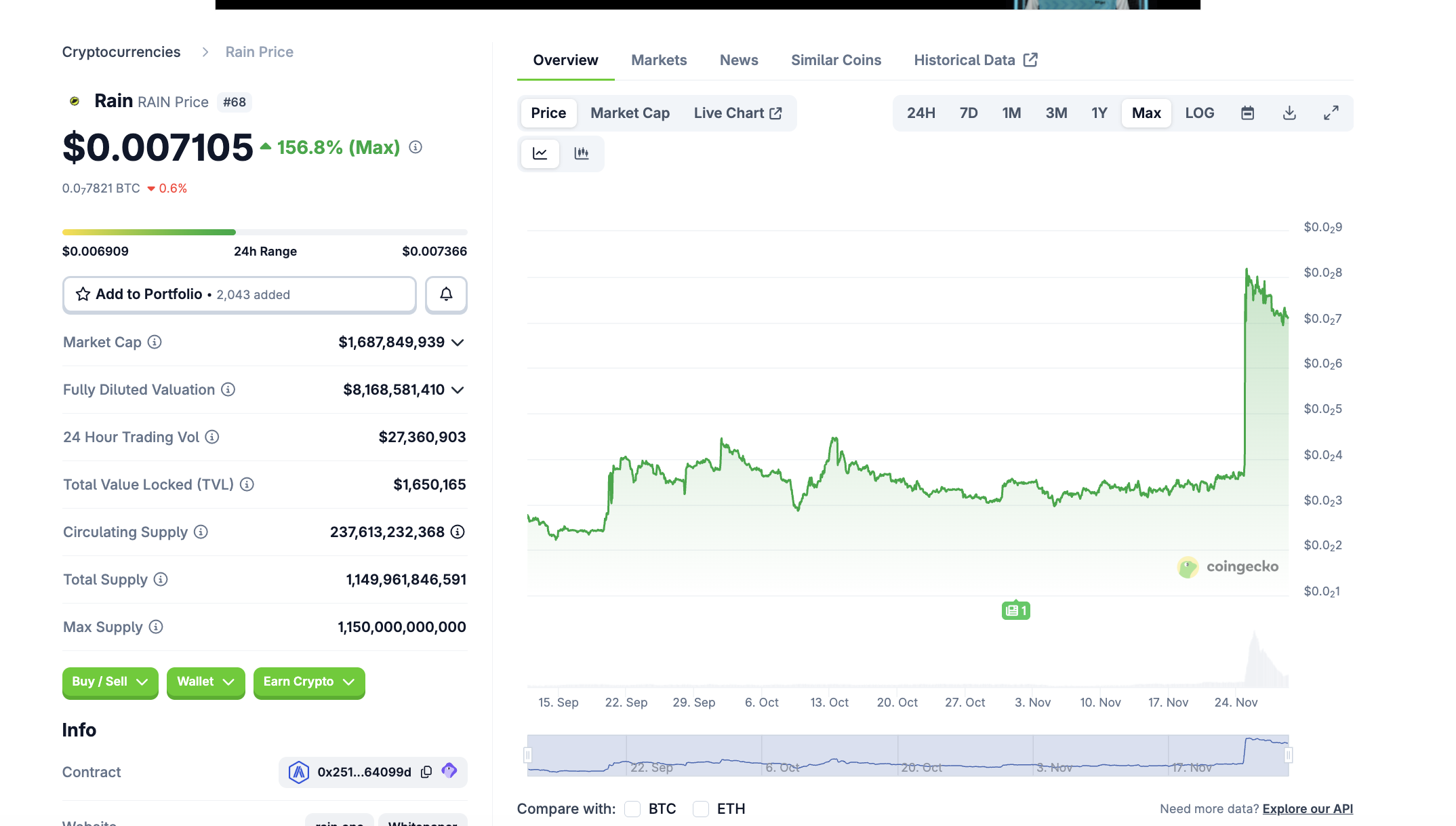Click the download chart data icon
This screenshot has height=826, width=1456.
[x=1289, y=113]
